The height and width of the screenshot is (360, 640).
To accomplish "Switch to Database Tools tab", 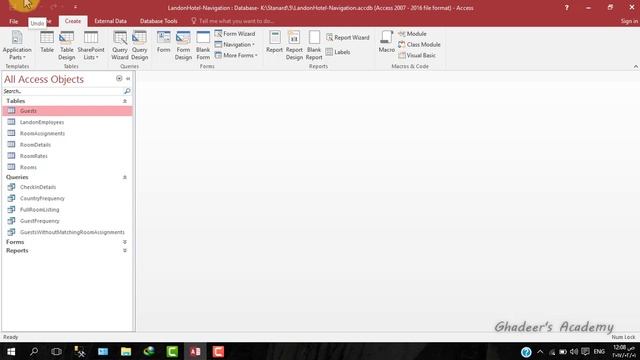I will (158, 21).
